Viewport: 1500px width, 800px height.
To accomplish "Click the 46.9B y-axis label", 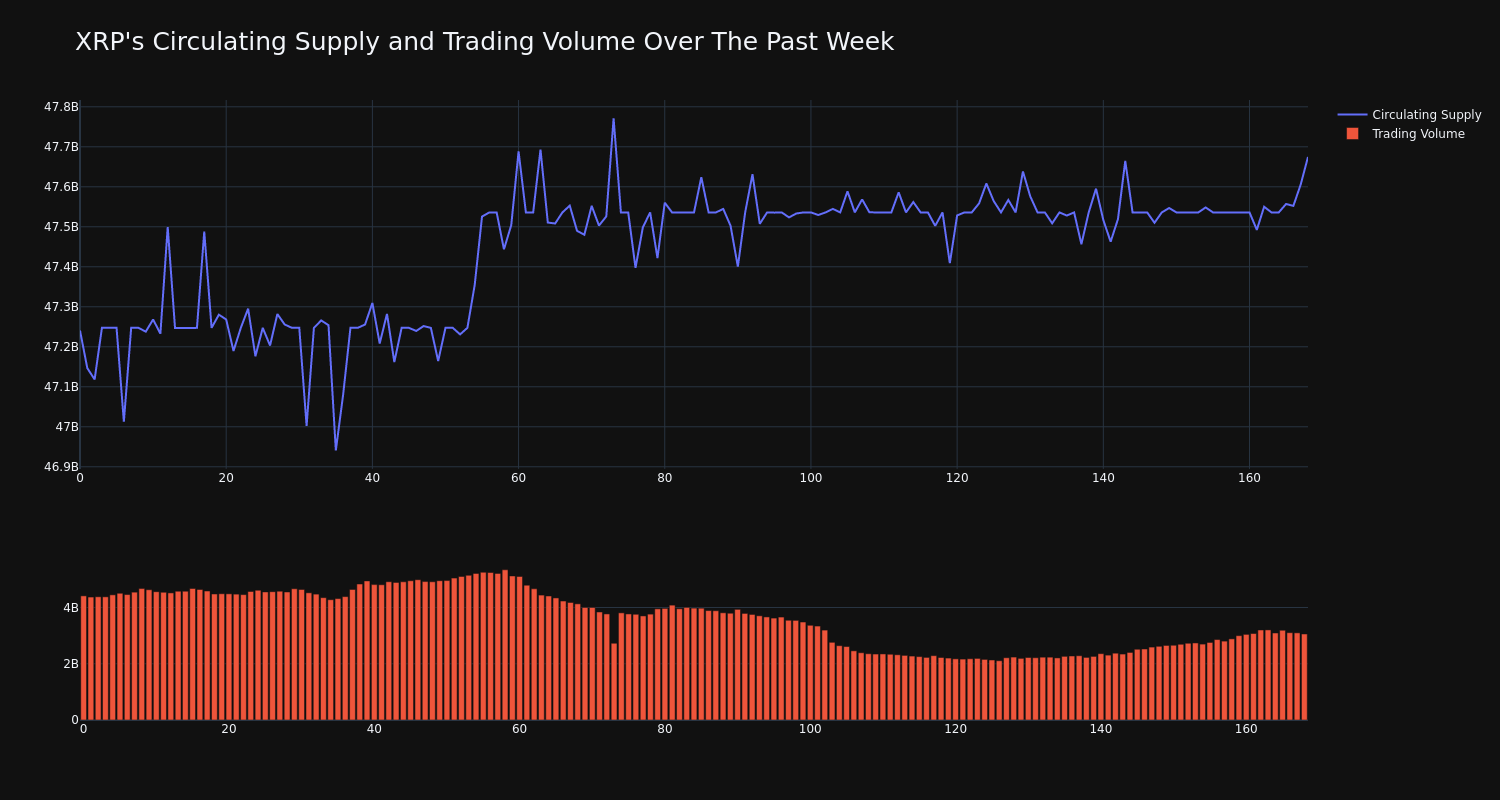I will (61, 467).
